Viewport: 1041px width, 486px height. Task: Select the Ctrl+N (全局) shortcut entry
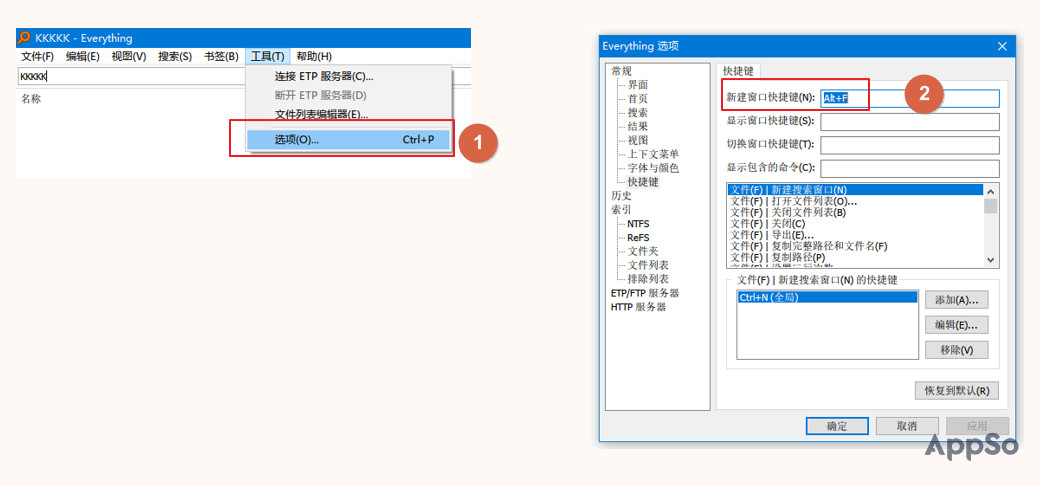click(x=827, y=298)
